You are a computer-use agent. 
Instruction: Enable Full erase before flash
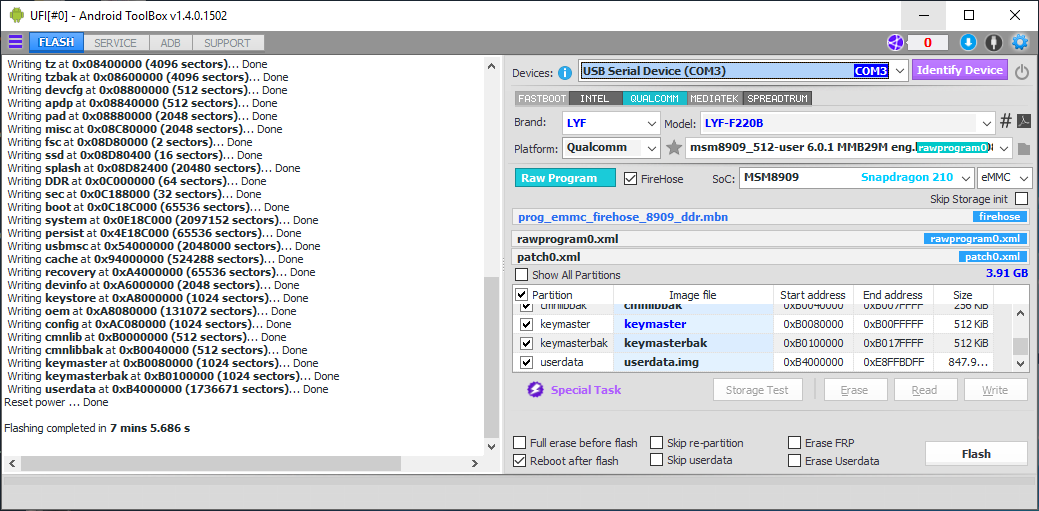pos(520,443)
